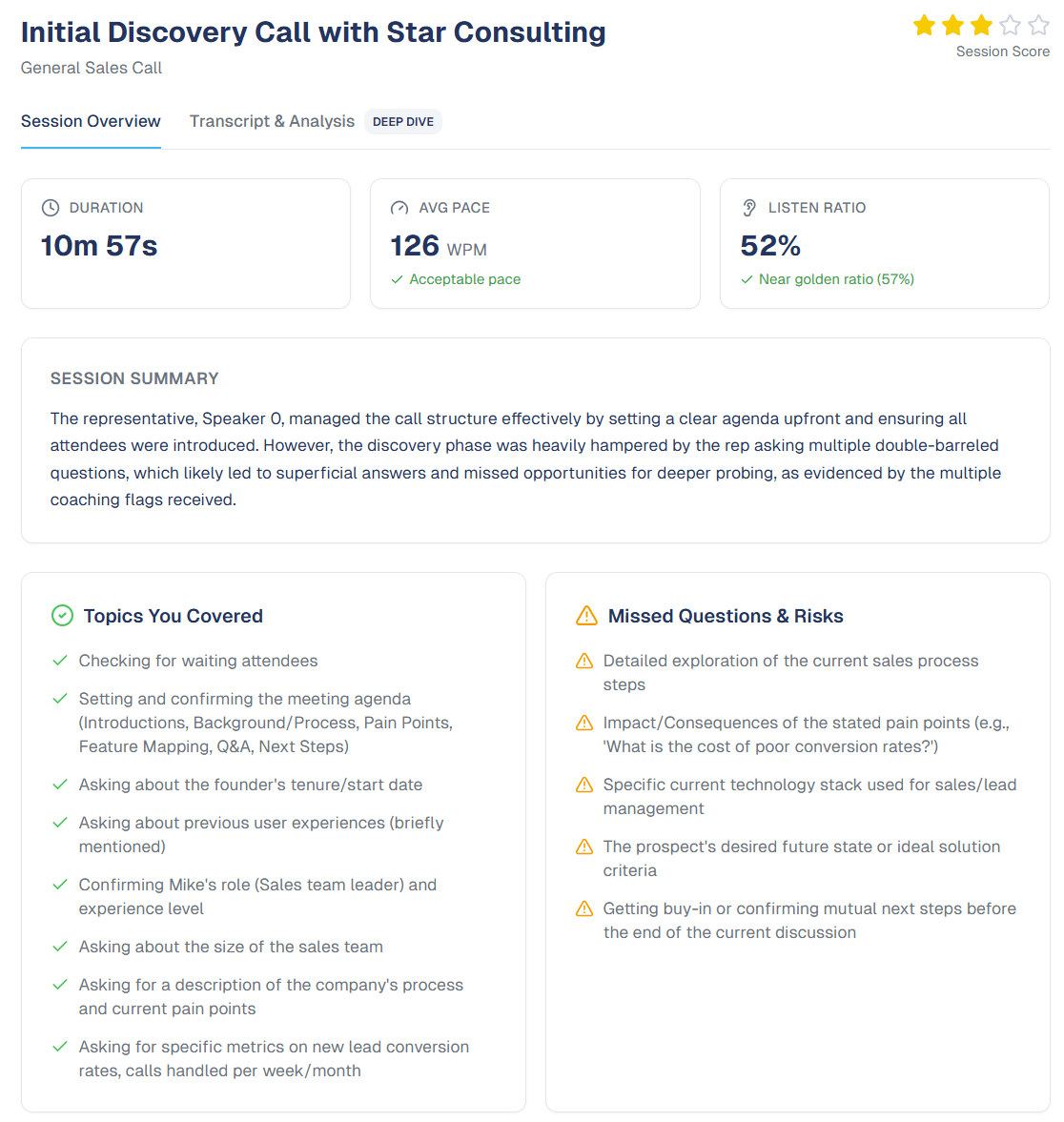
Task: Click the Session Score label
Action: coord(1003,51)
